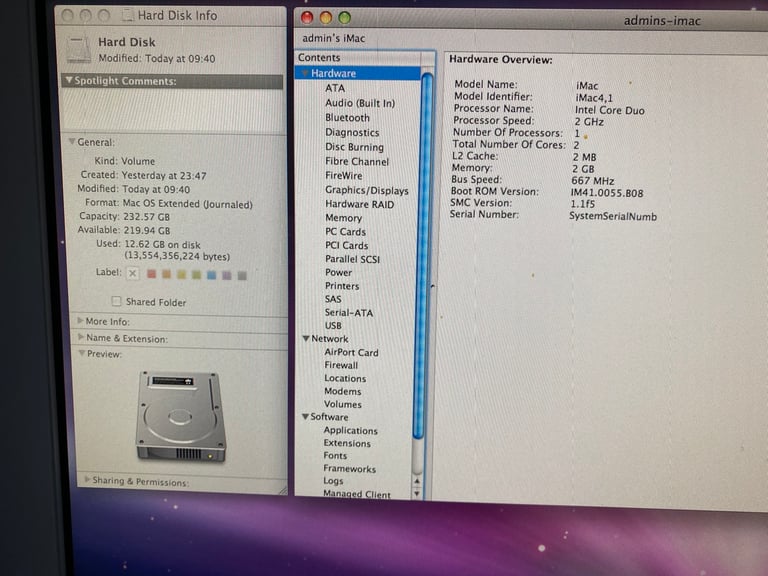Screen dimensions: 768x576
Task: Select PCI Cards in Contents
Action: [x=347, y=245]
